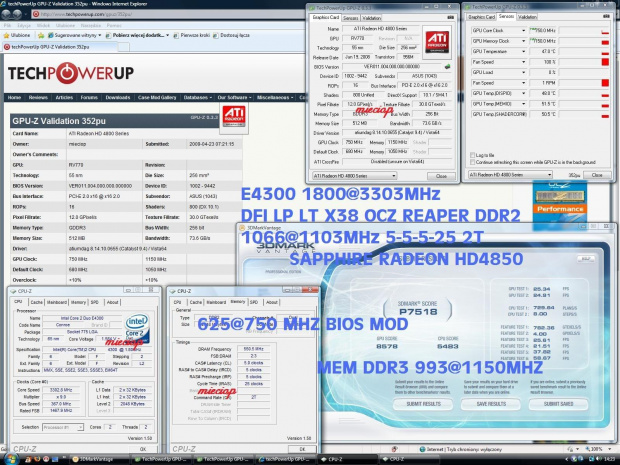Click the Downloads link on TechPowerUp nav bar
Screen dimensions: 620x465
[x=117, y=97]
